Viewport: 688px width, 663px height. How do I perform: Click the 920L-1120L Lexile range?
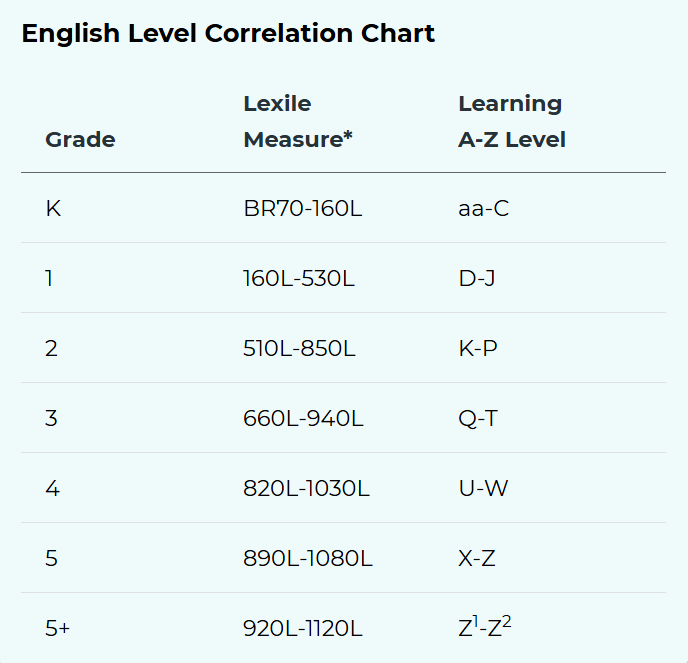pos(303,628)
